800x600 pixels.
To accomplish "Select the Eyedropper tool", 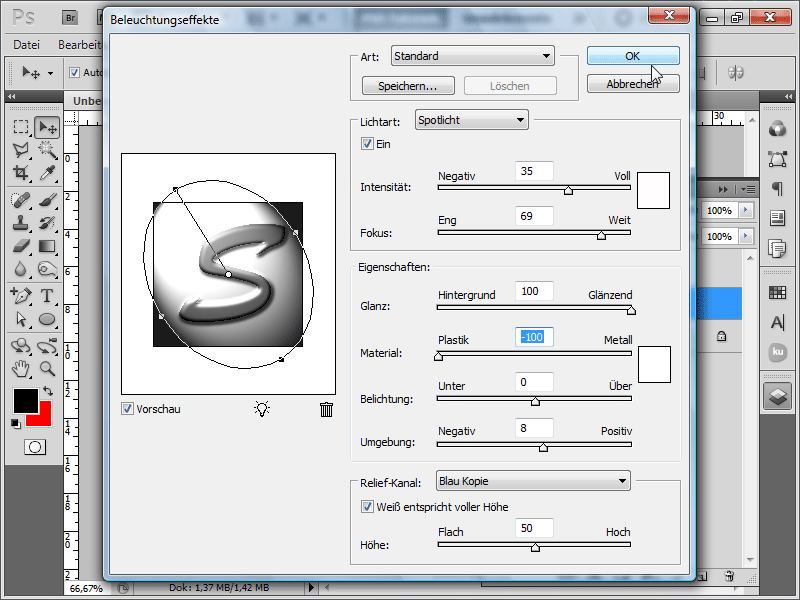I will tap(47, 173).
